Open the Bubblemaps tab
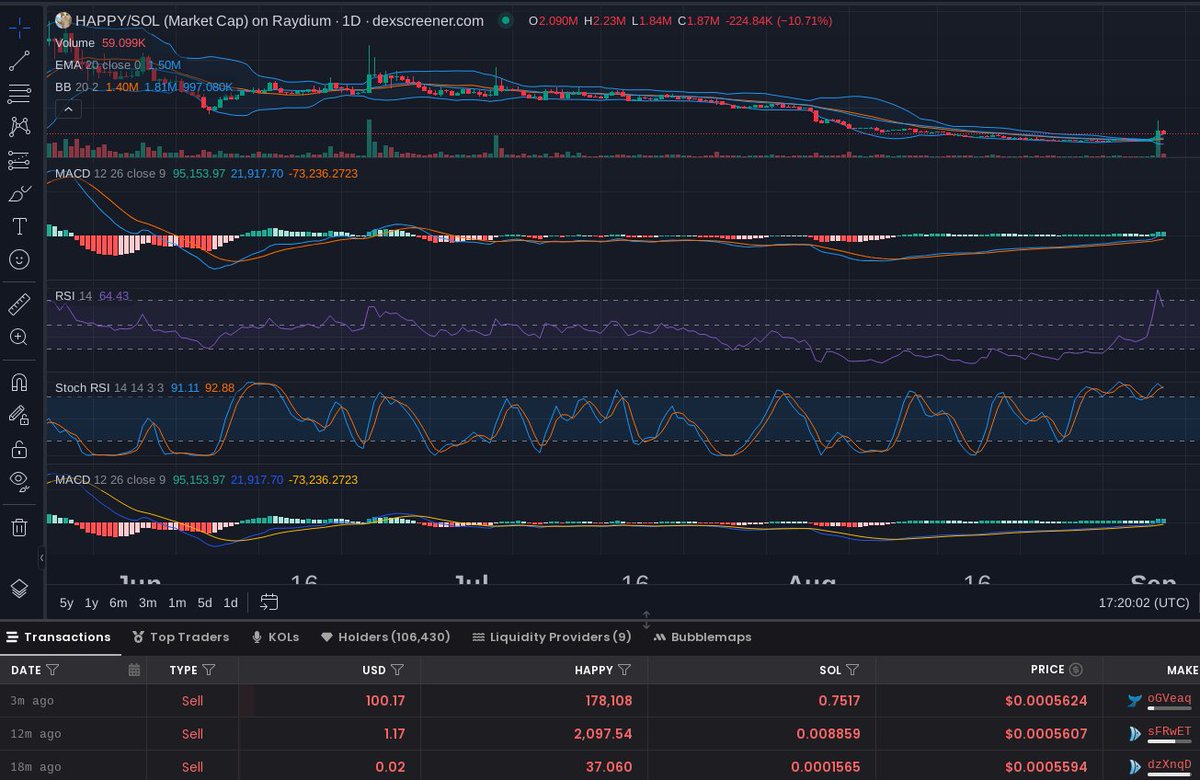The height and width of the screenshot is (780, 1200). click(702, 637)
